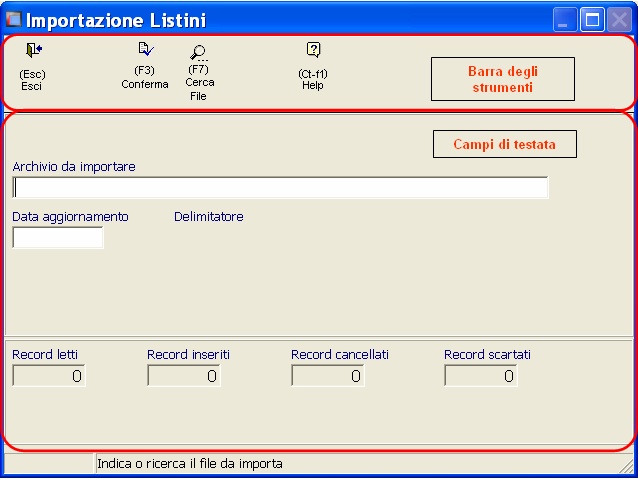The image size is (638, 479).
Task: Click the Esci (Esc) exit door icon
Action: (34, 50)
